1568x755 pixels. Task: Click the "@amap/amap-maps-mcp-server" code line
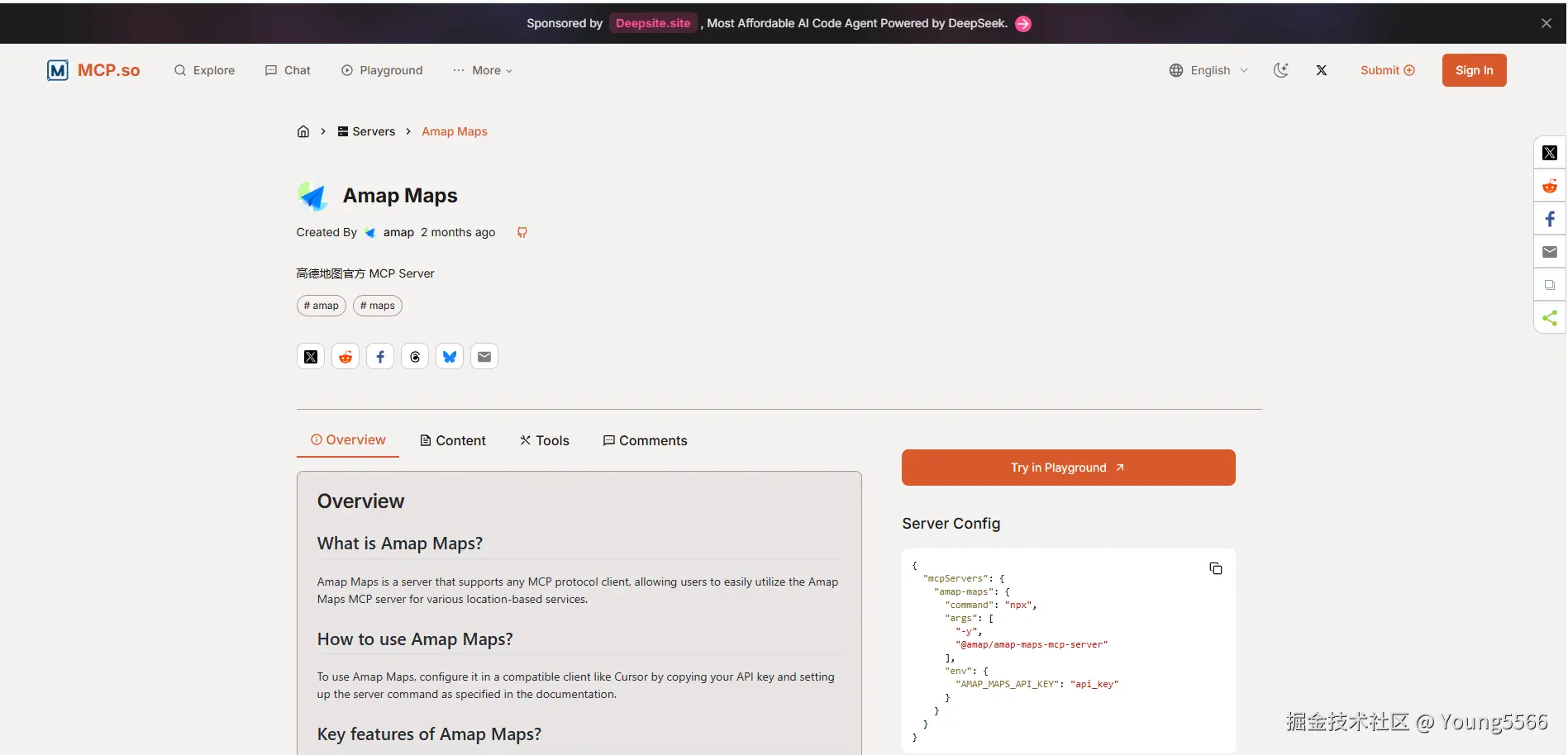(x=1032, y=644)
